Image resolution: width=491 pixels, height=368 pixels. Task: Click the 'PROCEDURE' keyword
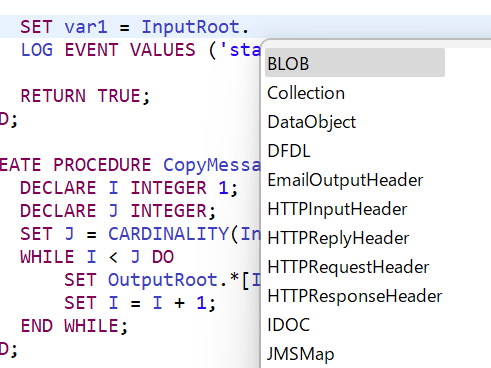(102, 165)
